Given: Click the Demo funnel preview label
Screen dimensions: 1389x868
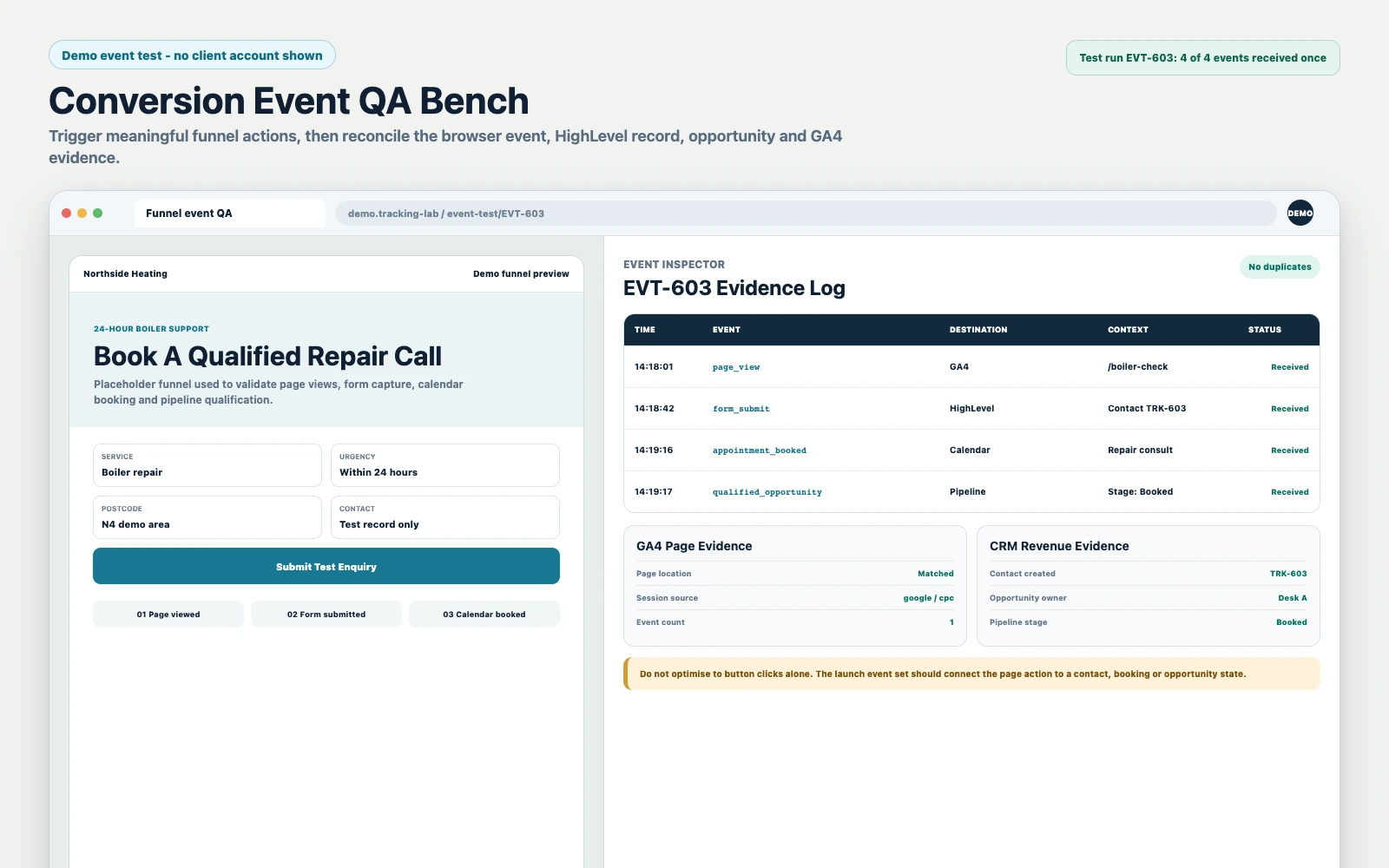Looking at the screenshot, I should (521, 273).
